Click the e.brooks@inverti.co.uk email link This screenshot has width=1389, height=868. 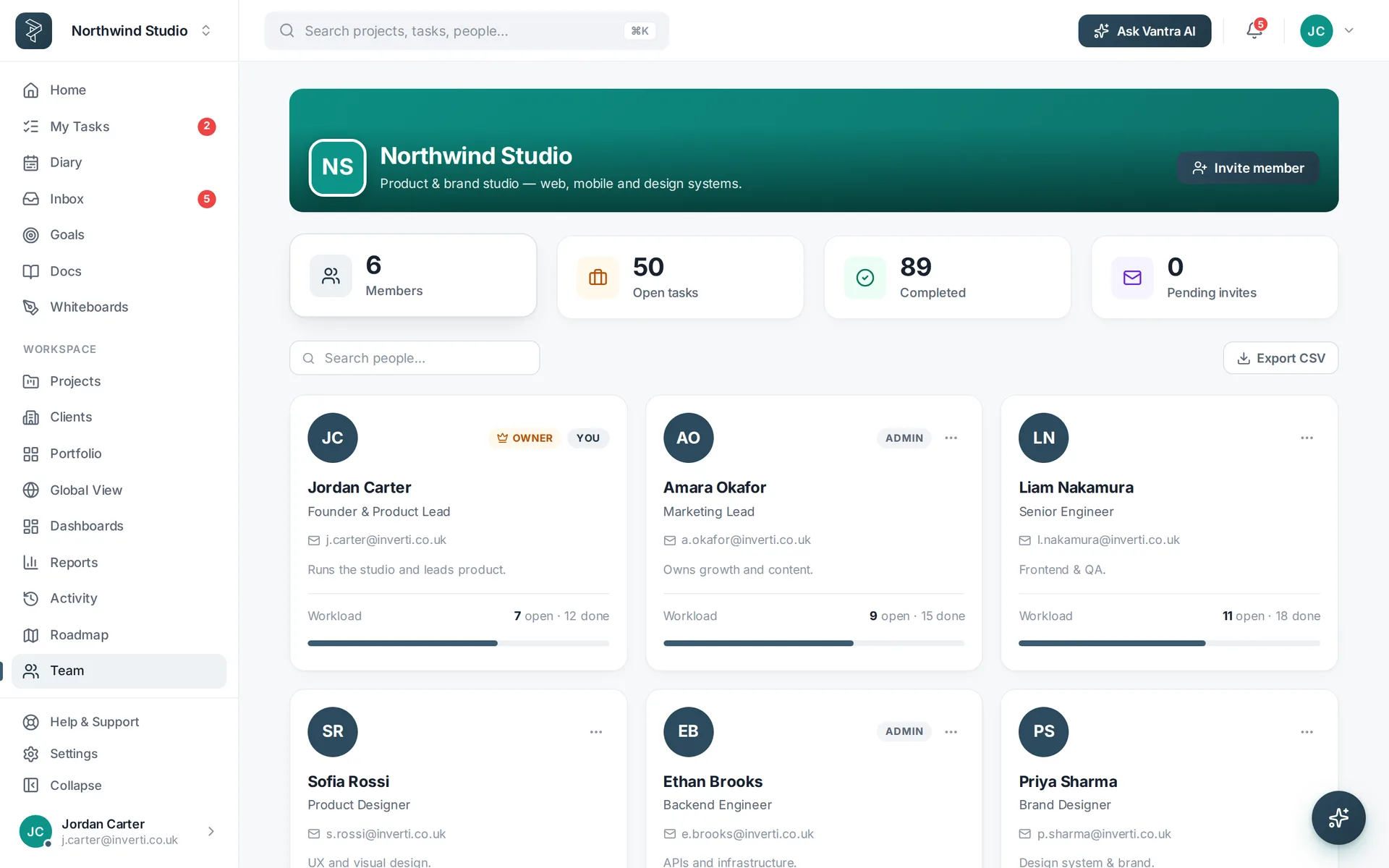pos(747,834)
